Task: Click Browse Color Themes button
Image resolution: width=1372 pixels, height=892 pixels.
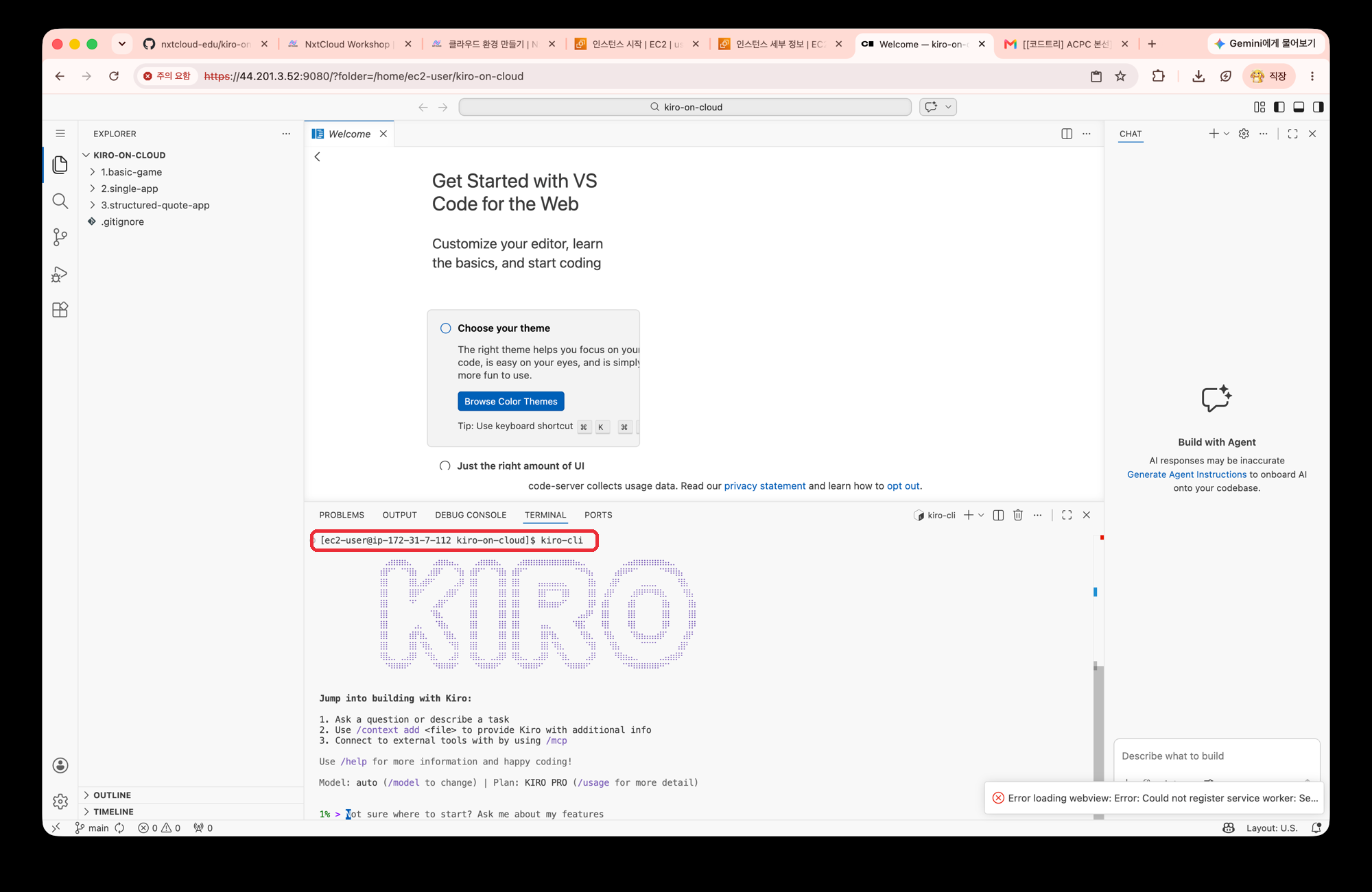Action: coord(511,402)
